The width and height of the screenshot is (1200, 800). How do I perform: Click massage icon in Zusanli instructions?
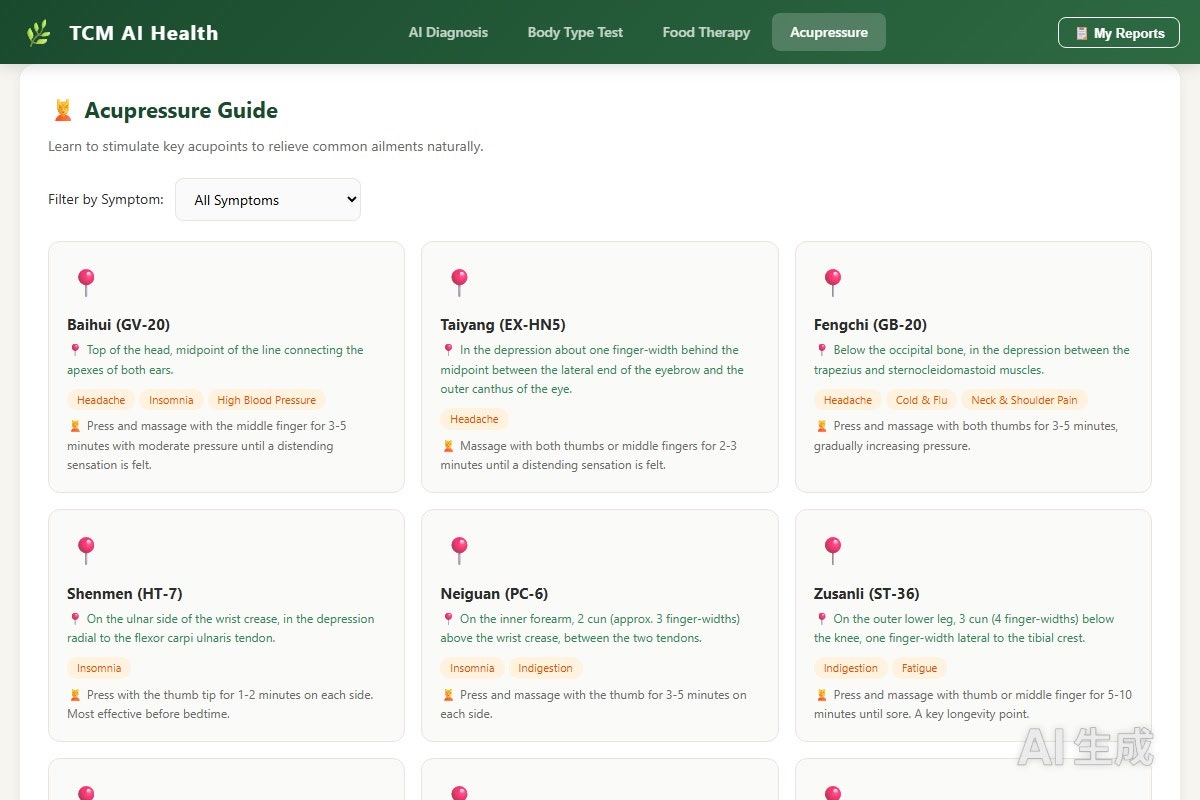coord(821,695)
